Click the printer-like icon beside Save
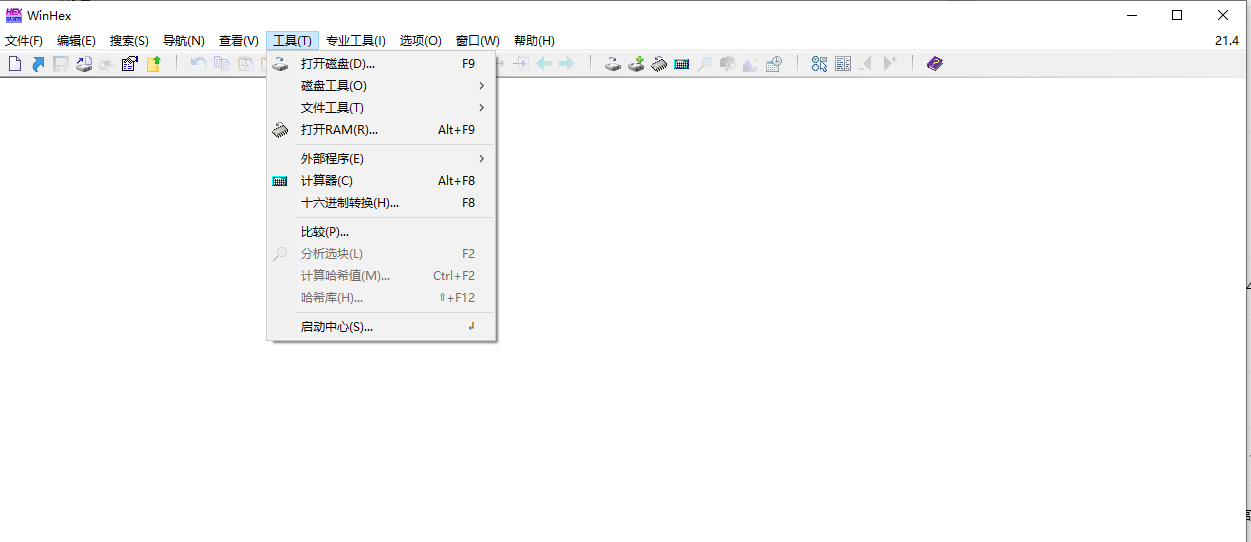 (x=84, y=64)
